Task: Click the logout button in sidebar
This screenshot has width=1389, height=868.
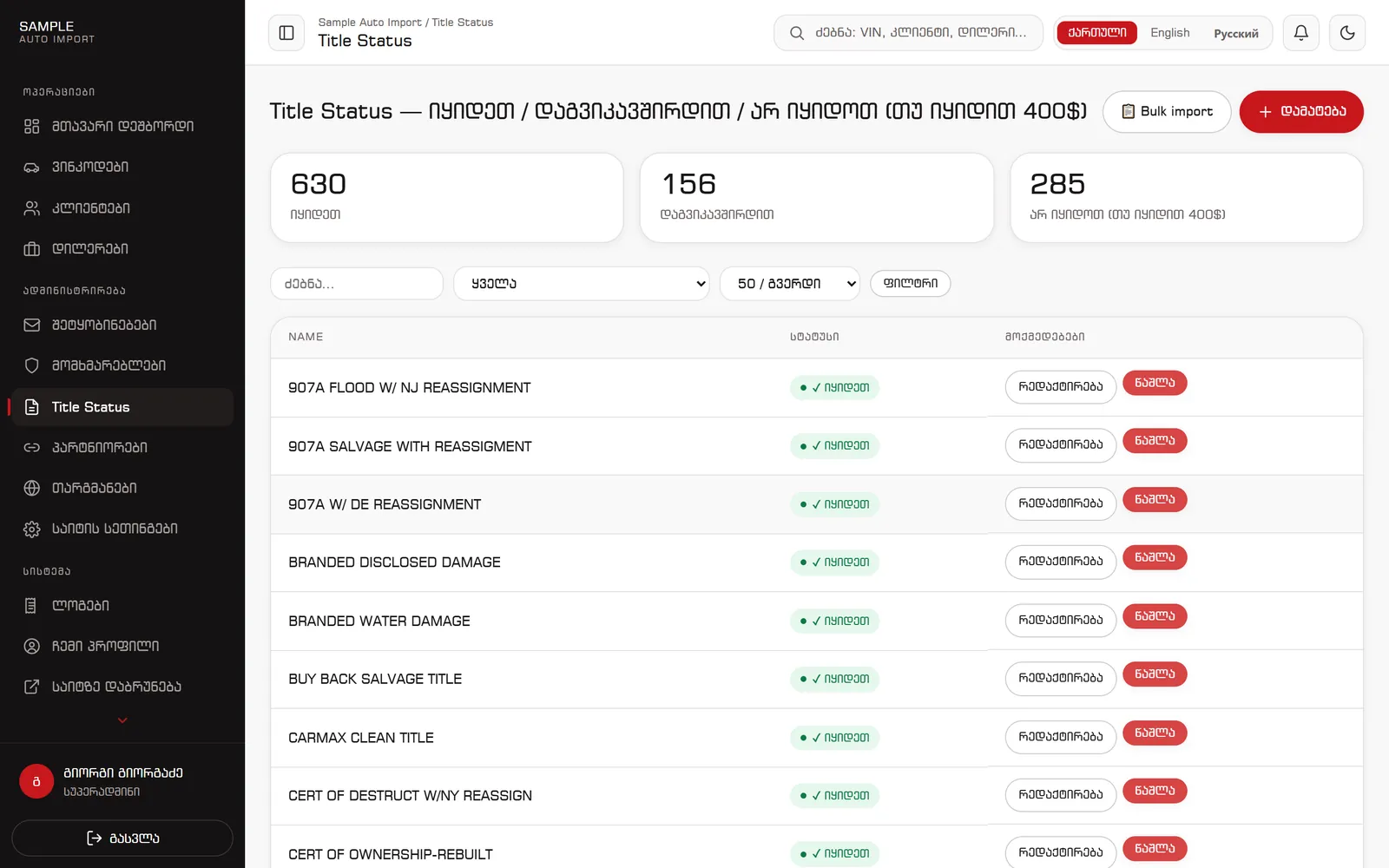Action: [x=122, y=838]
